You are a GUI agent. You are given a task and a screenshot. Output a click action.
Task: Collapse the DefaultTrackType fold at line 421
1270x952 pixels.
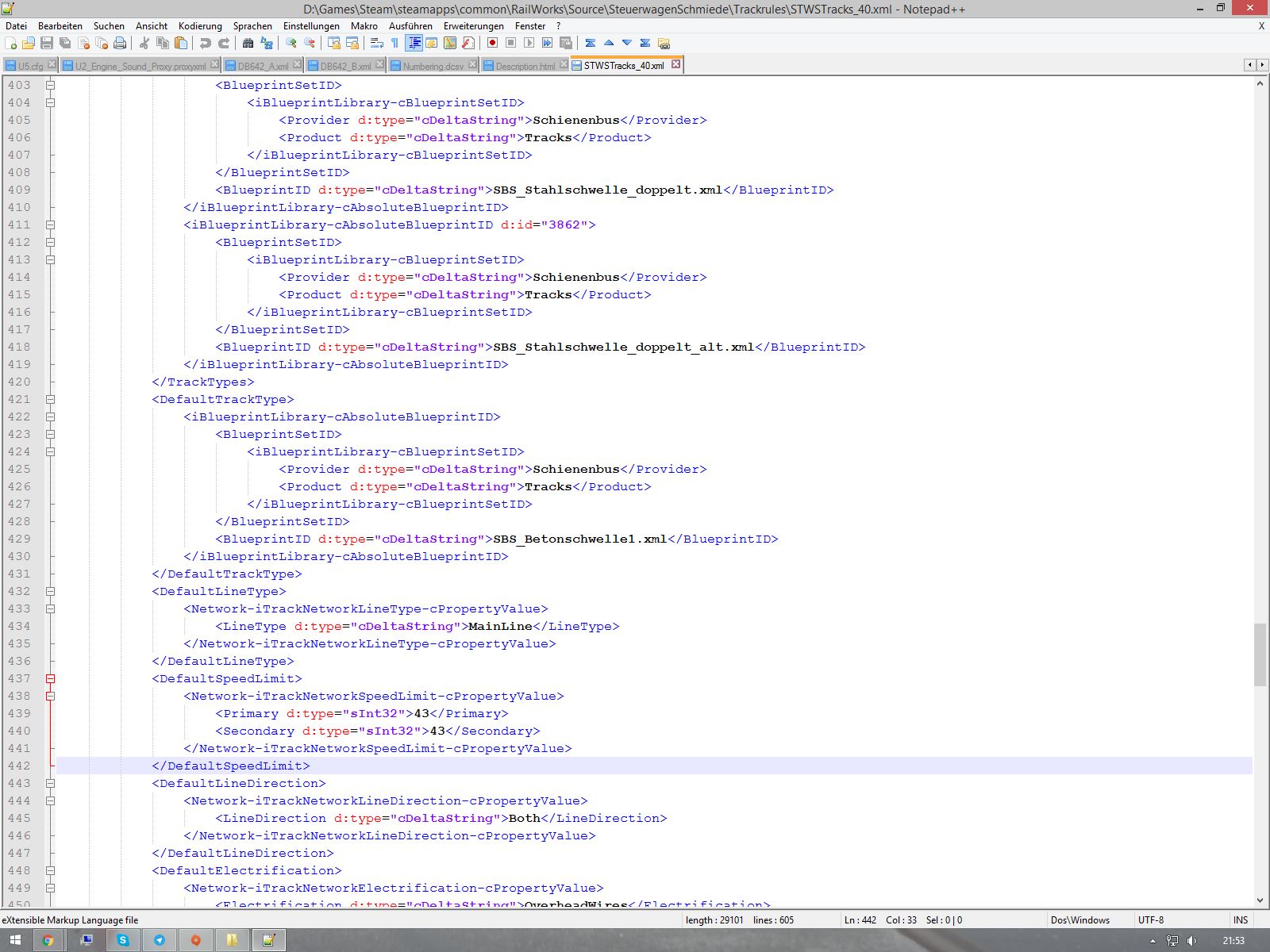click(x=50, y=399)
